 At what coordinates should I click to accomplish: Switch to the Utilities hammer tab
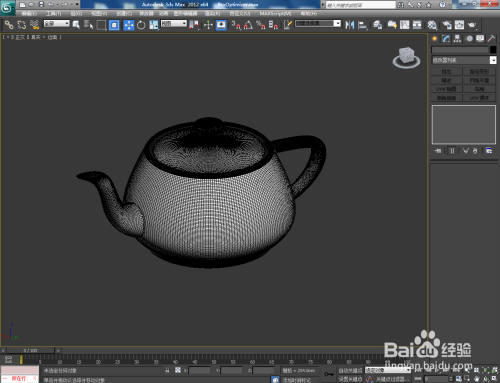pos(491,39)
